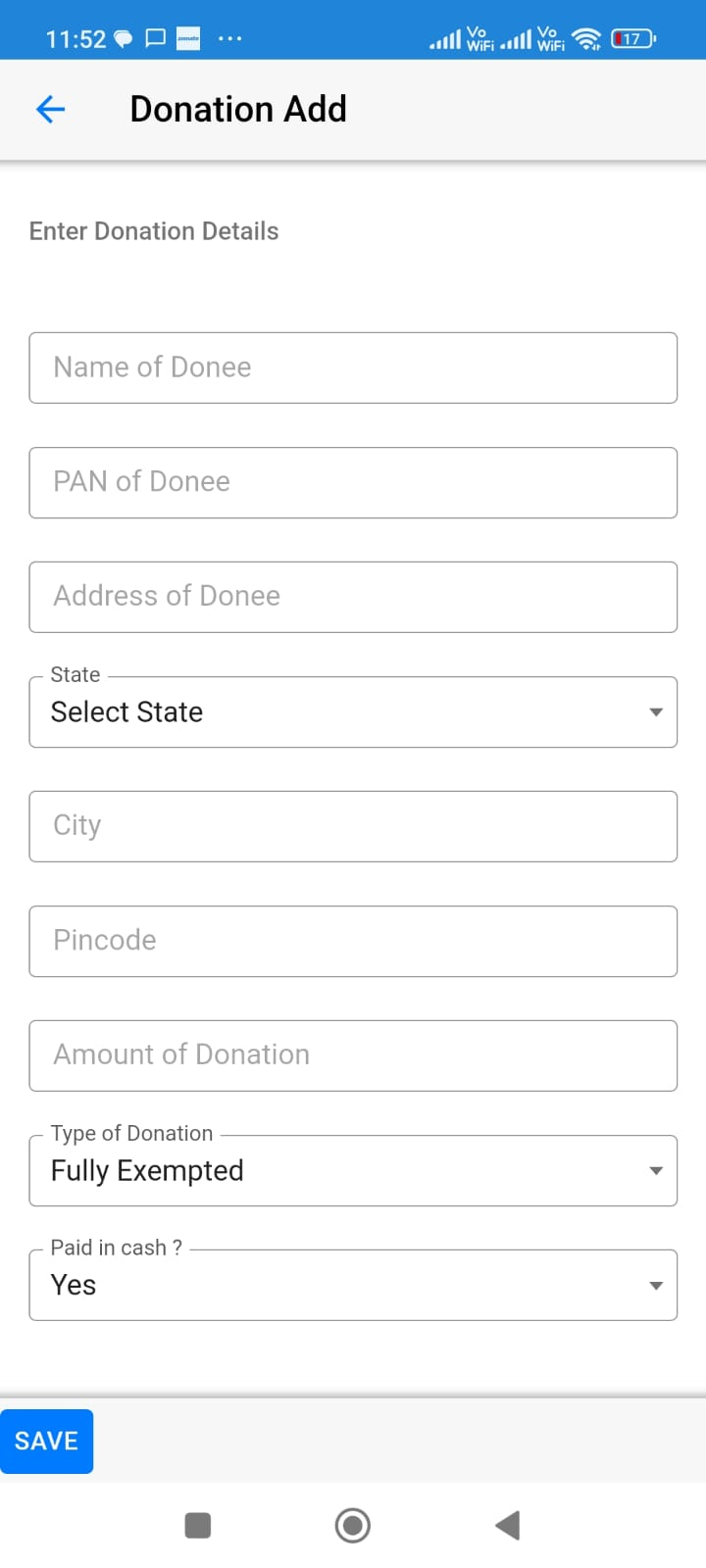706x1568 pixels.
Task: Tap the battery indicator in status bar
Action: [x=633, y=39]
